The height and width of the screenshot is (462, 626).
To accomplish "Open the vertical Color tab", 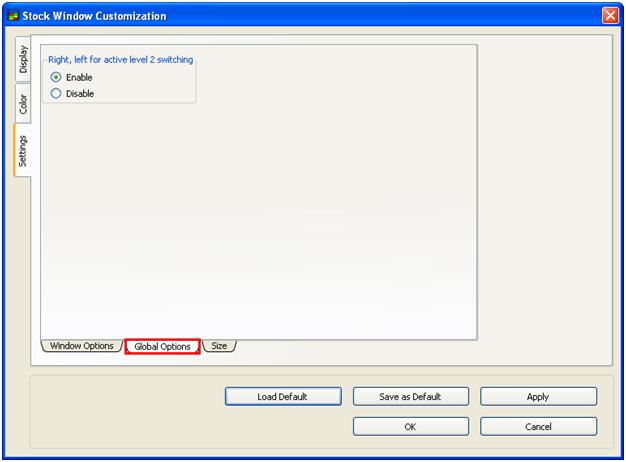I will pyautogui.click(x=23, y=104).
